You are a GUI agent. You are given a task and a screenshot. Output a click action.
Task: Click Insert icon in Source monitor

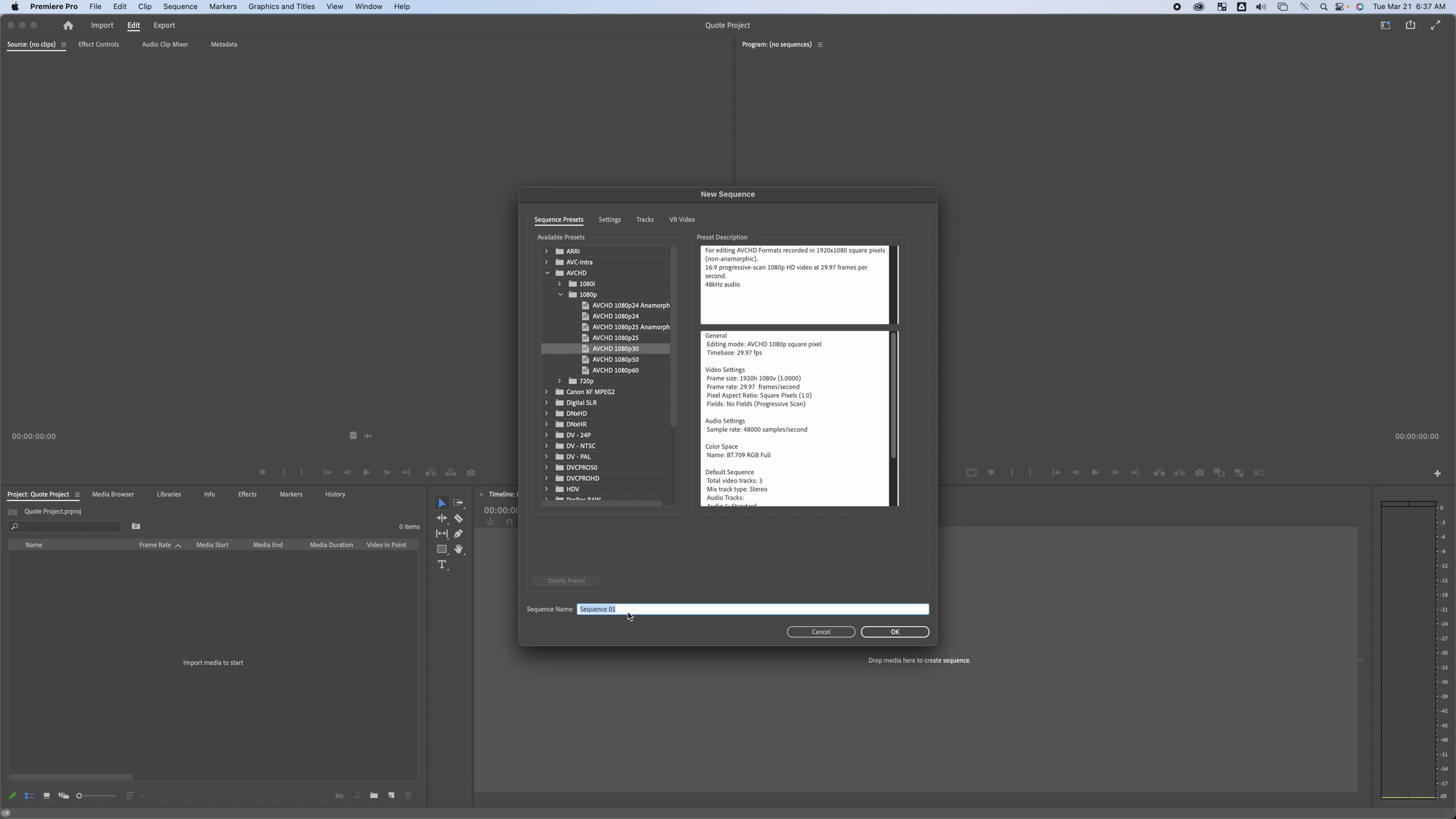point(430,472)
